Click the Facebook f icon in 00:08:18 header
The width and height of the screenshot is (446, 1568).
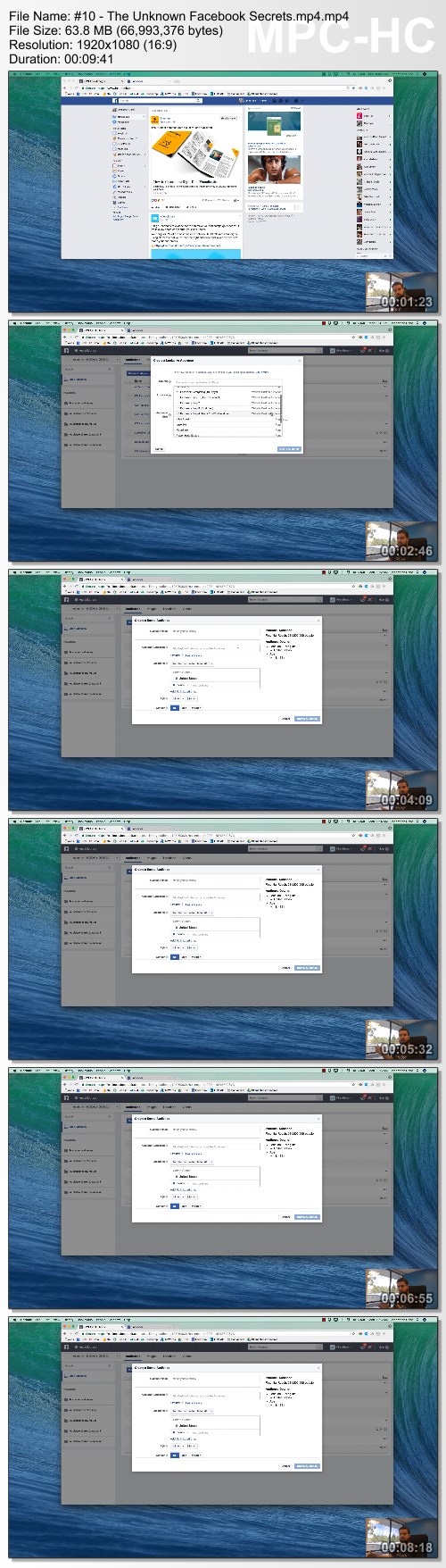pyautogui.click(x=66, y=1347)
